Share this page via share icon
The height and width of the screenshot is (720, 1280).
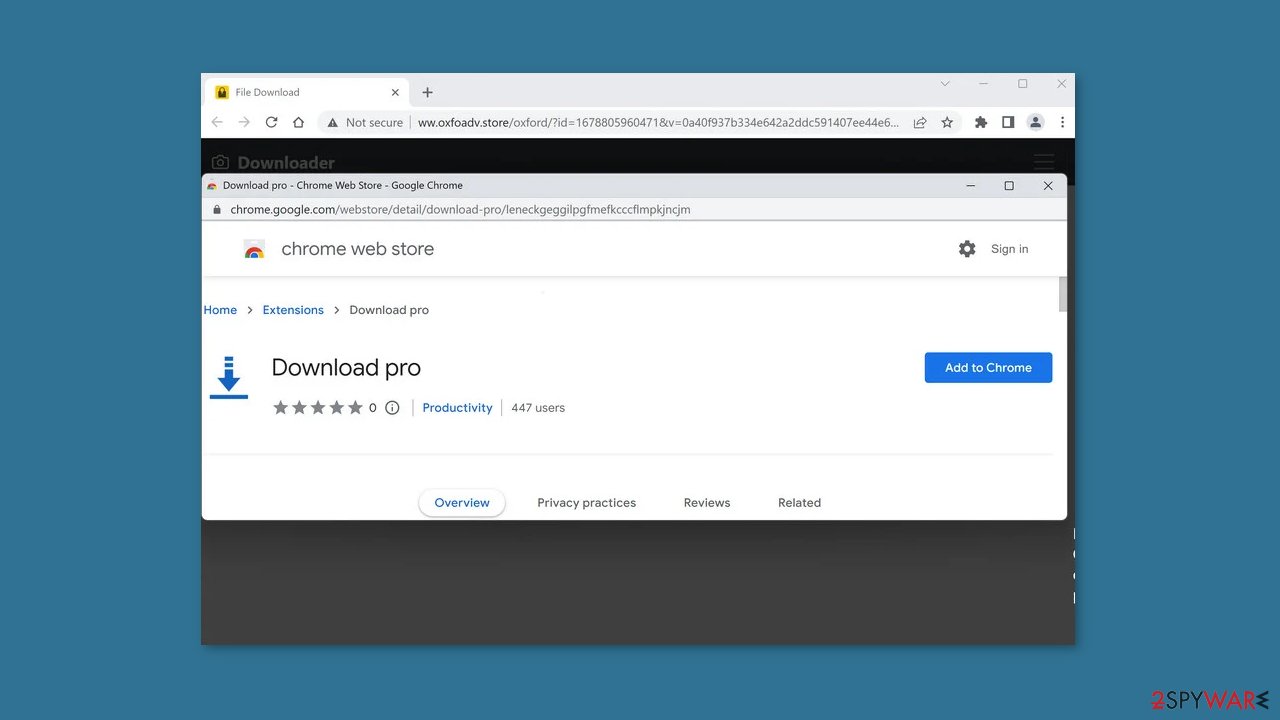pyautogui.click(x=920, y=122)
